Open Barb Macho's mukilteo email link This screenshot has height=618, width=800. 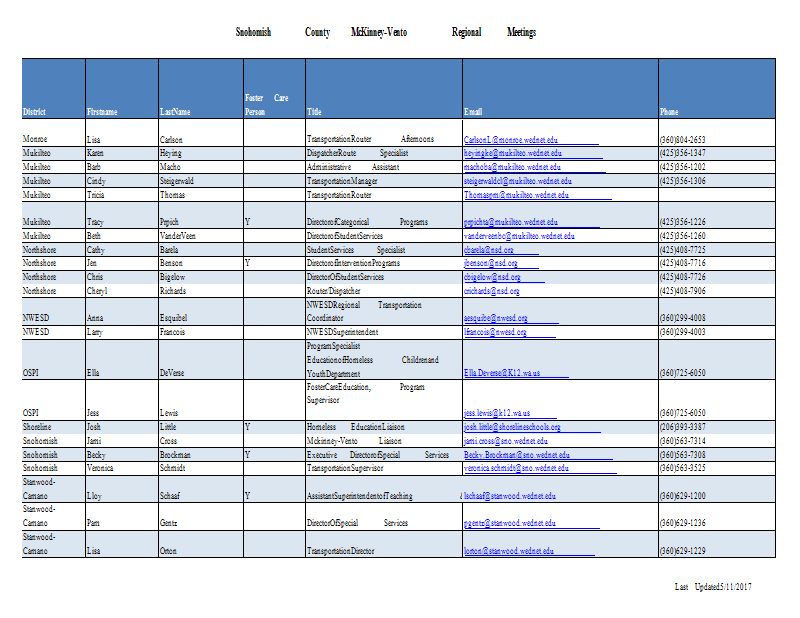[512, 167]
